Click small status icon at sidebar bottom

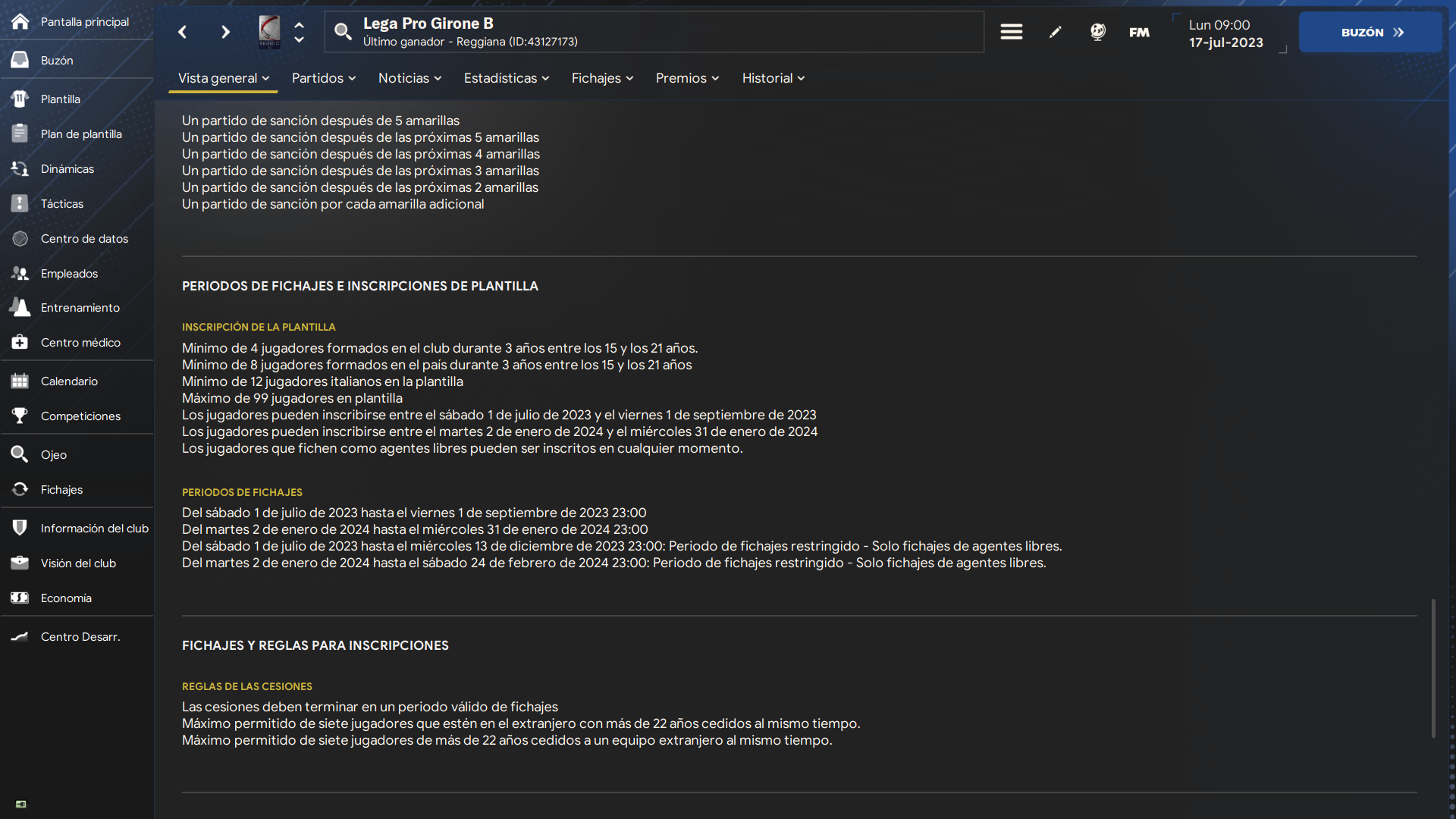coord(21,804)
